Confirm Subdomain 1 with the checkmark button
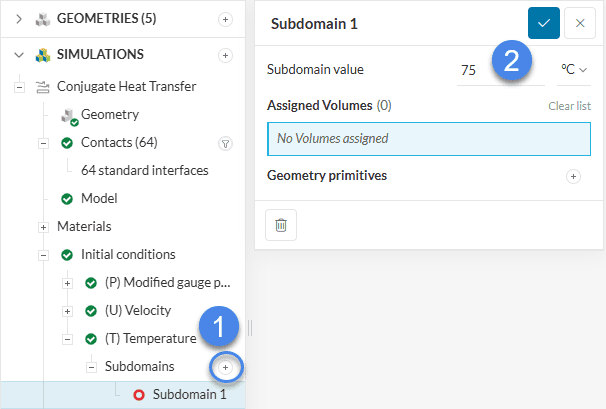This screenshot has width=606, height=409. tap(544, 23)
